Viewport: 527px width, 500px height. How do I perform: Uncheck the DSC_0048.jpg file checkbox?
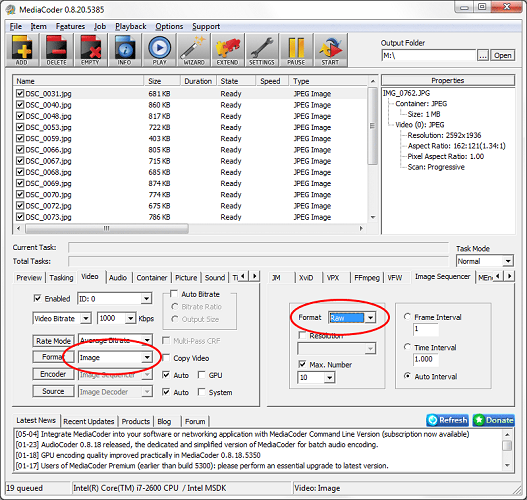point(20,116)
